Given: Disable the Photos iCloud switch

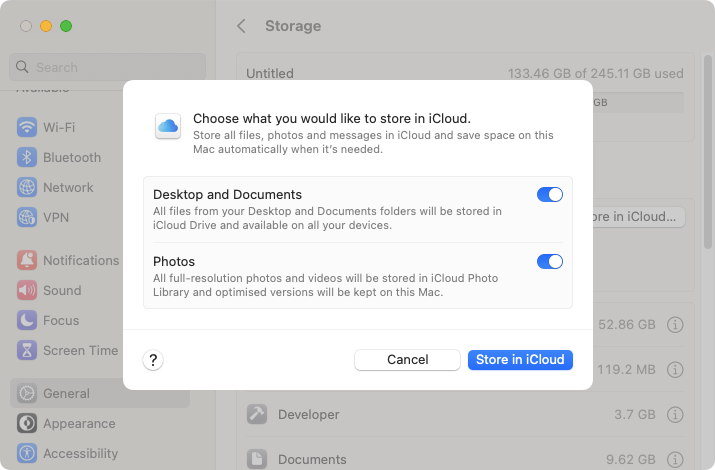Looking at the screenshot, I should tap(549, 262).
